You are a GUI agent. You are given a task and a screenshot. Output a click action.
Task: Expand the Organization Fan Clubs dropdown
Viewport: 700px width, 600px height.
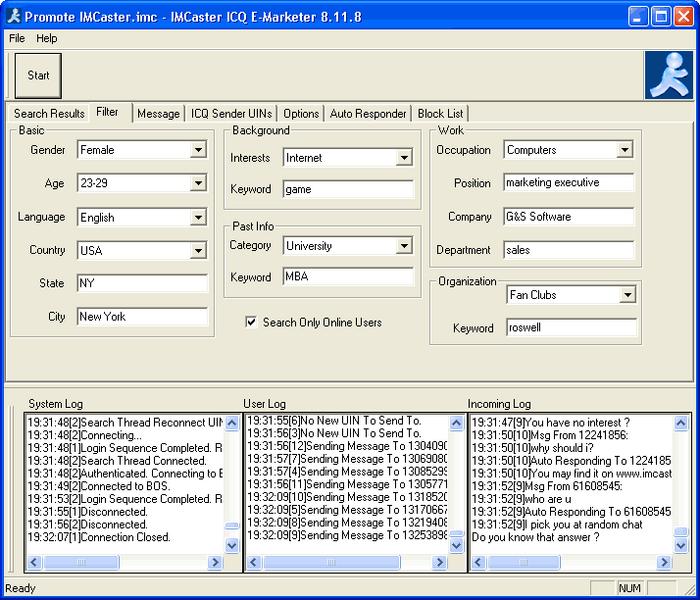pyautogui.click(x=628, y=295)
